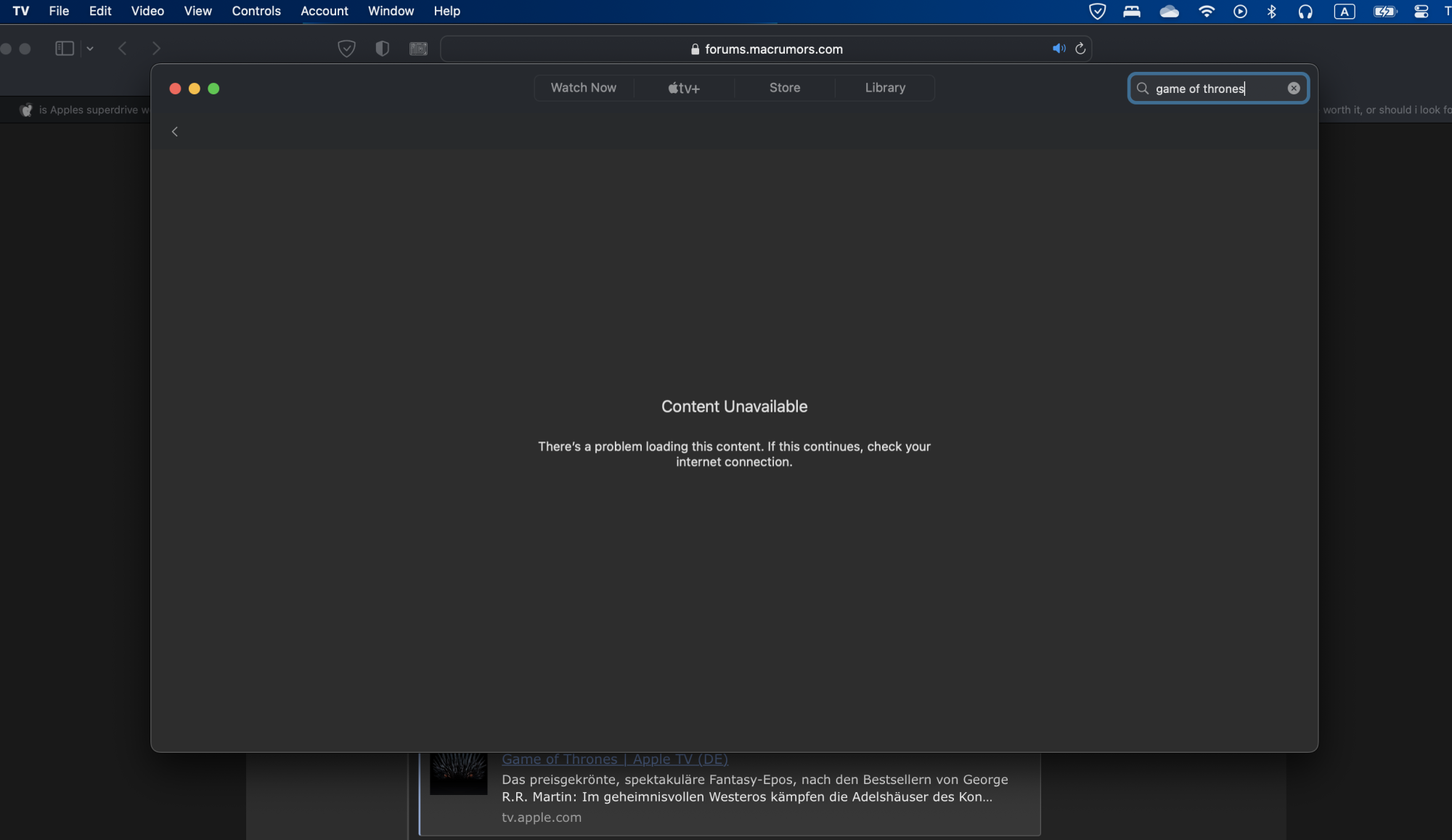Click the magnifying glass search icon
The width and height of the screenshot is (1452, 840).
pos(1143,89)
